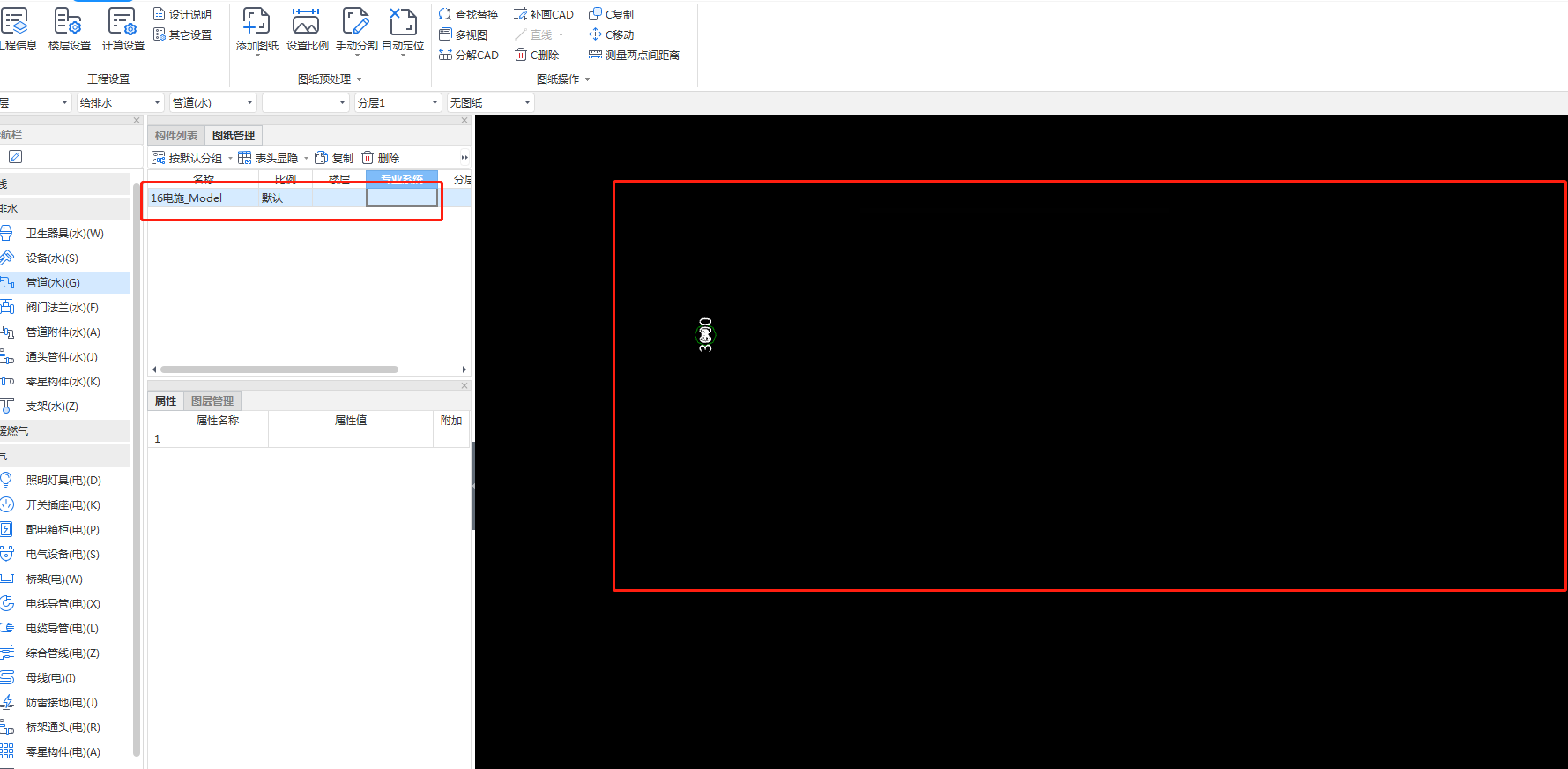Click 复制 in drawing management toolbar
Screen dimensions: 1568x769
pos(334,158)
